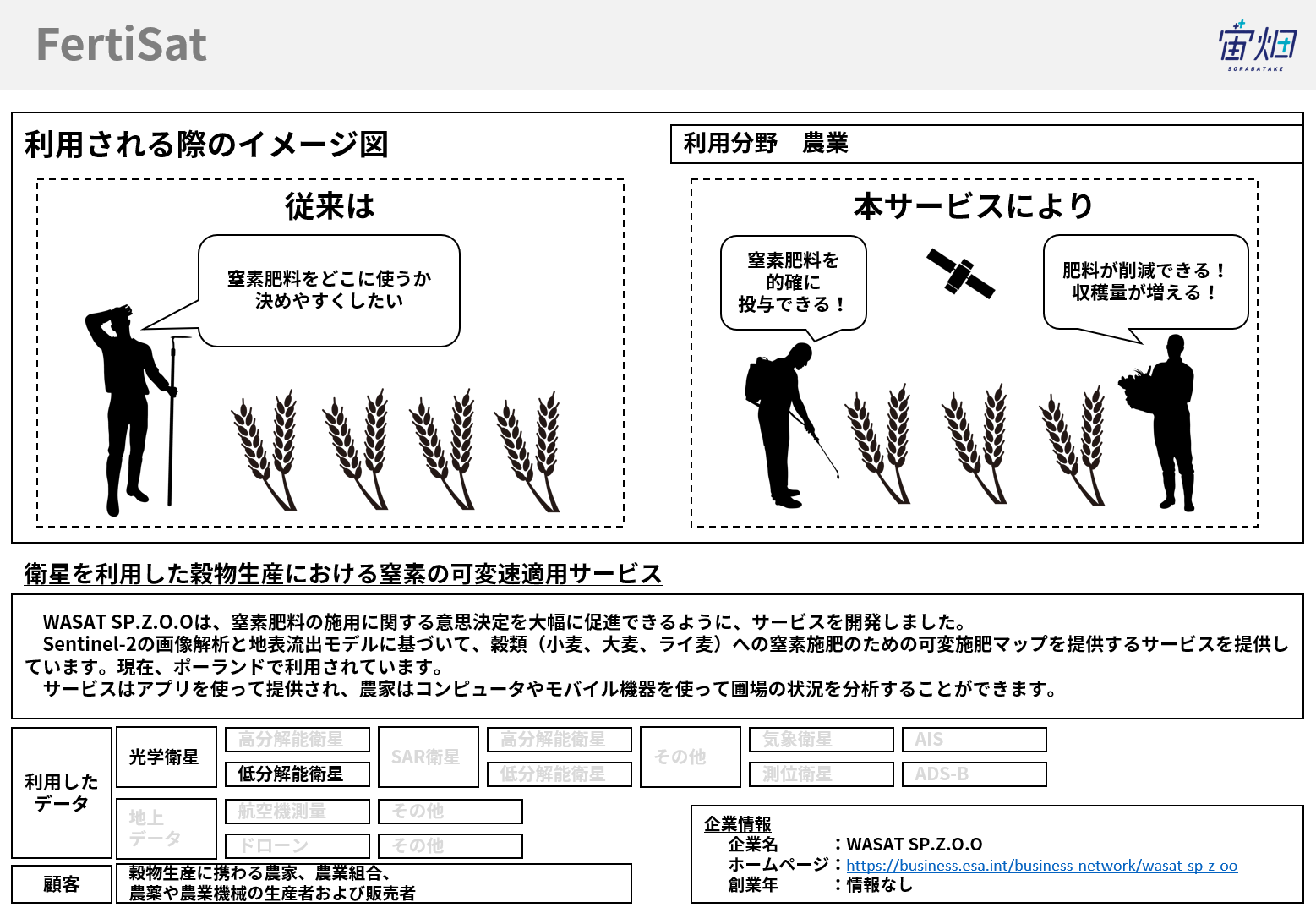Click the 企業情報 heading
The image size is (1316, 913).
pos(738,824)
